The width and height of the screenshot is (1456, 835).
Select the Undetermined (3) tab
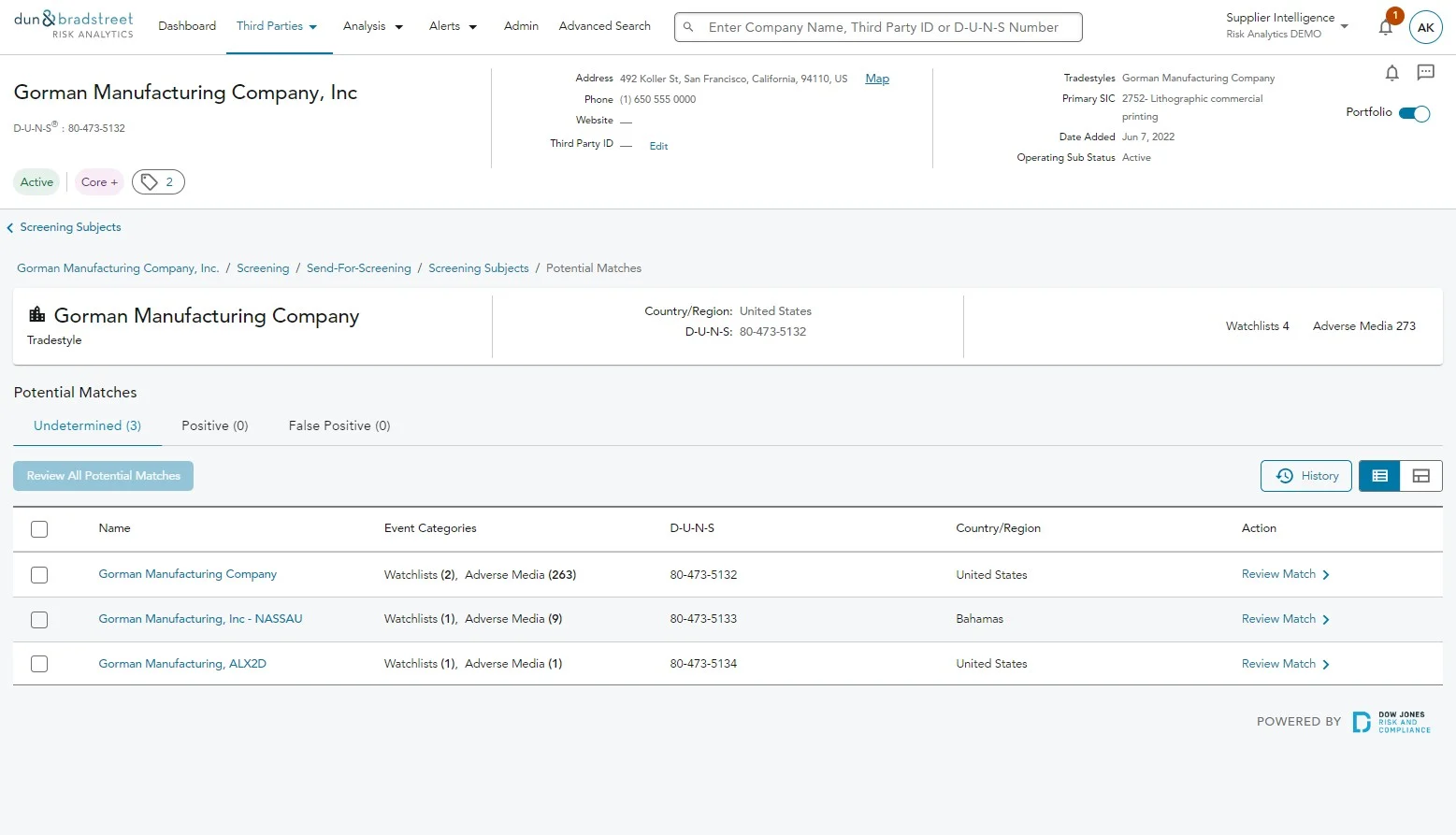click(87, 425)
